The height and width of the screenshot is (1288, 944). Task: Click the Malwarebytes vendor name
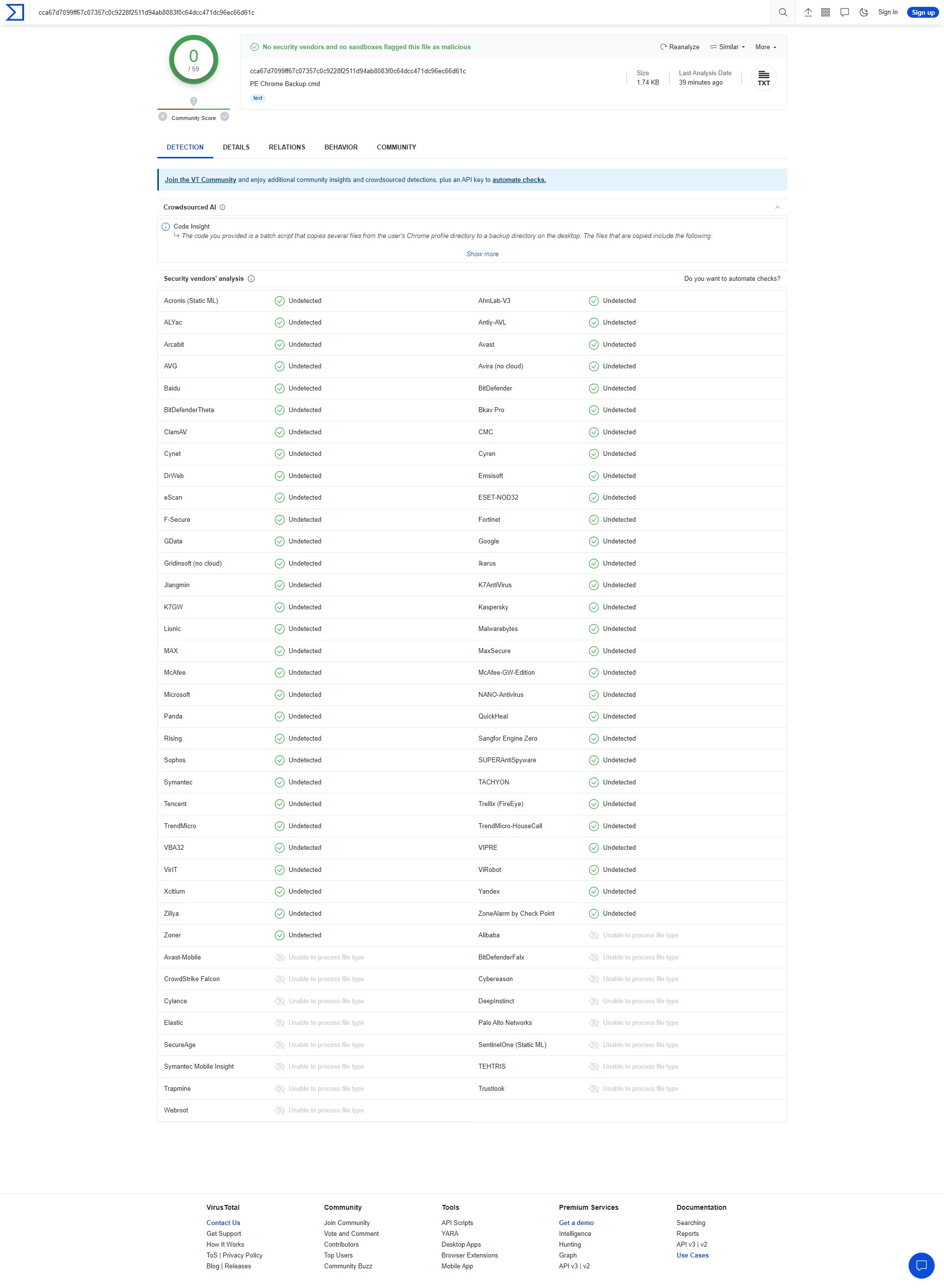click(498, 629)
